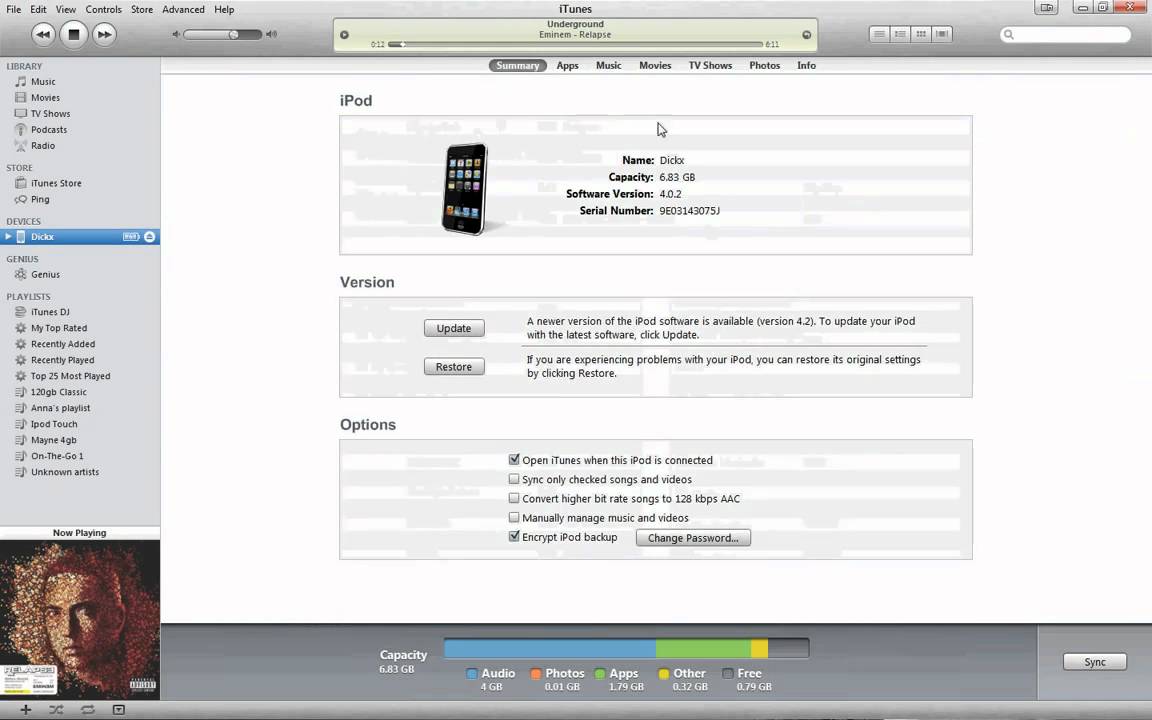The image size is (1152, 720).
Task: Click the previous track rewind button
Action: tap(43, 35)
